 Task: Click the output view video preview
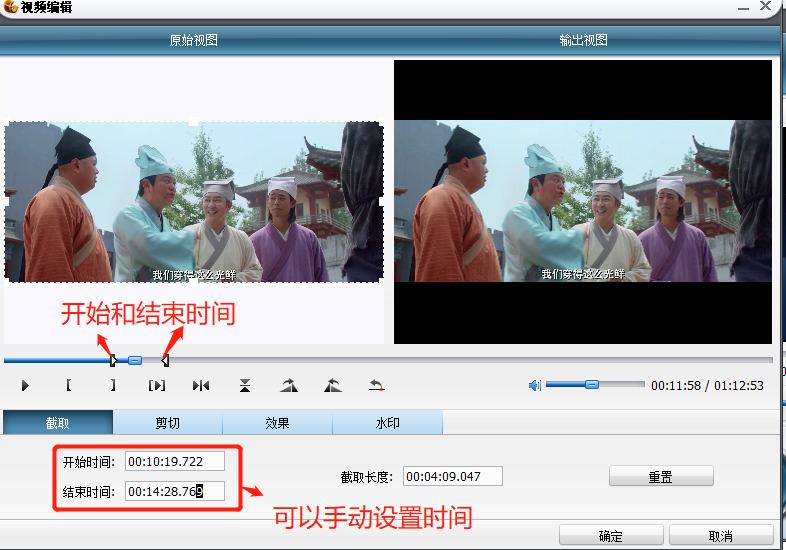point(582,202)
